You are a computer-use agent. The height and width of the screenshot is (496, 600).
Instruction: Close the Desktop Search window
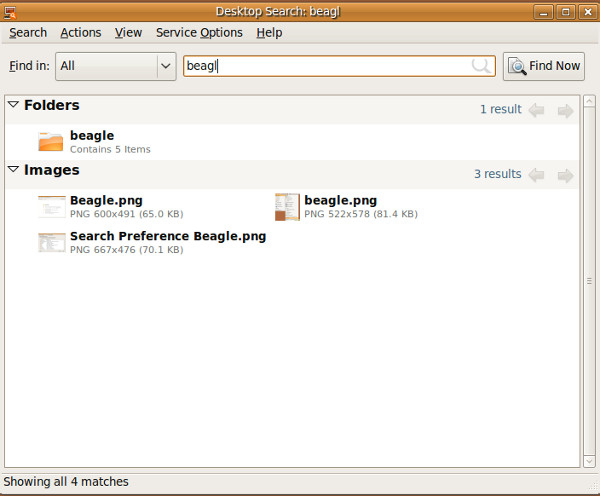[x=588, y=12]
